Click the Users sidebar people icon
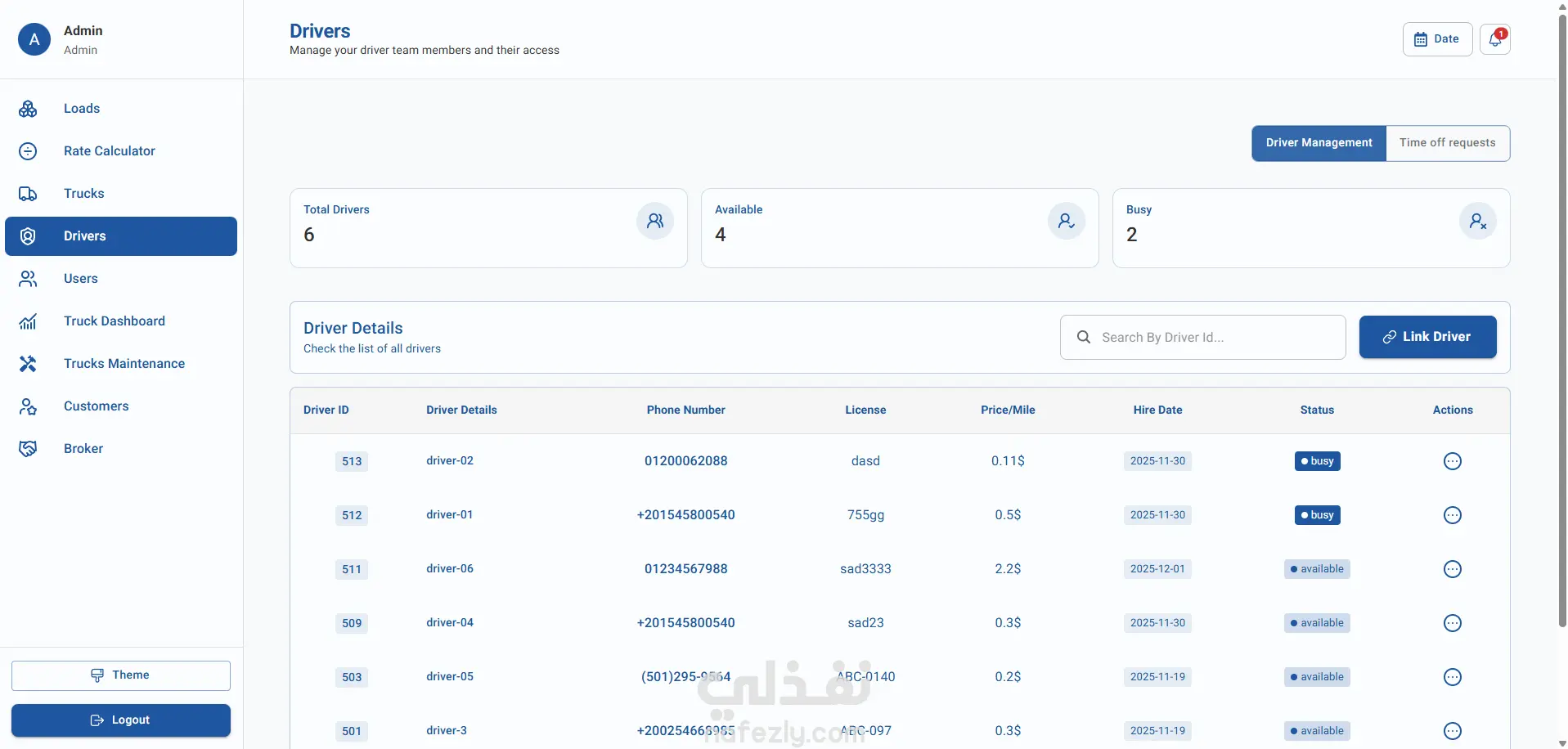1568x749 pixels. 28,279
